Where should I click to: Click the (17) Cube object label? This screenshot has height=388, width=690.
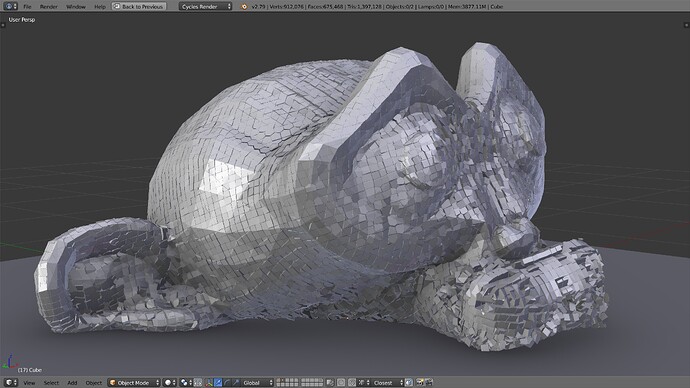pyautogui.click(x=30, y=370)
